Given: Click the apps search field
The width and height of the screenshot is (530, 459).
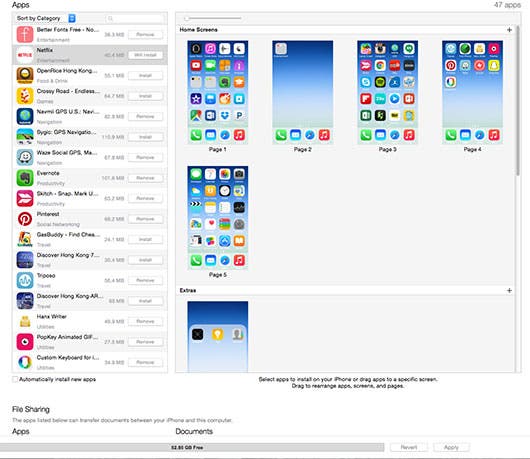Looking at the screenshot, I should tap(135, 18).
